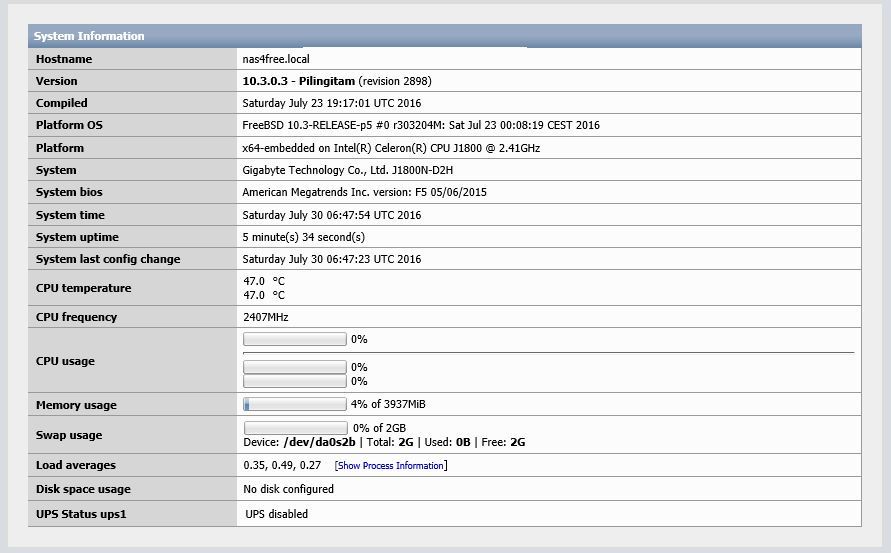Click the CPU frequency value 2407MHz

tap(265, 317)
